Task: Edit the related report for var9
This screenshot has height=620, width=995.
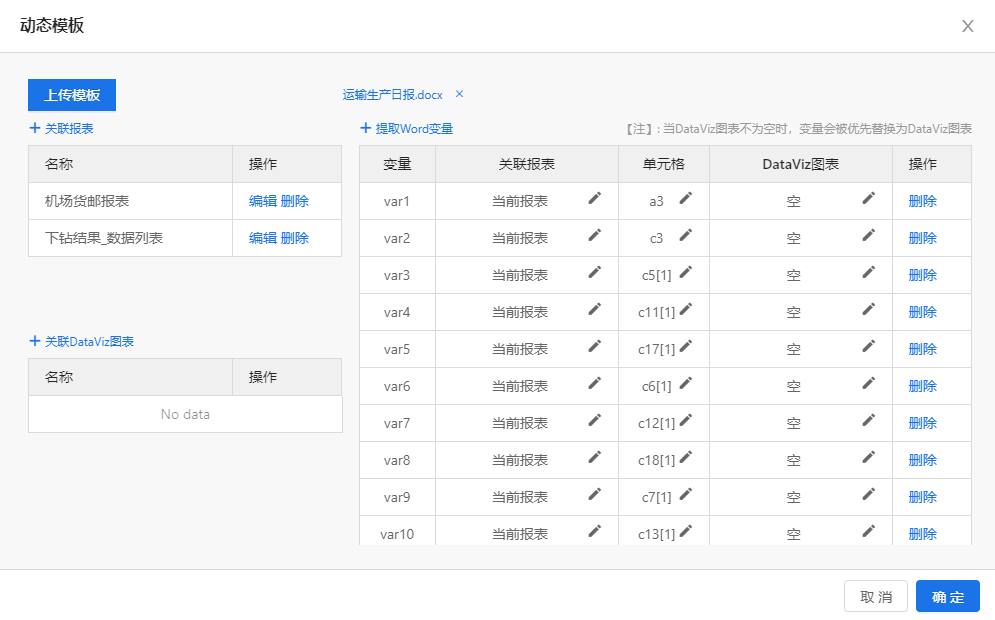Action: click(x=595, y=494)
